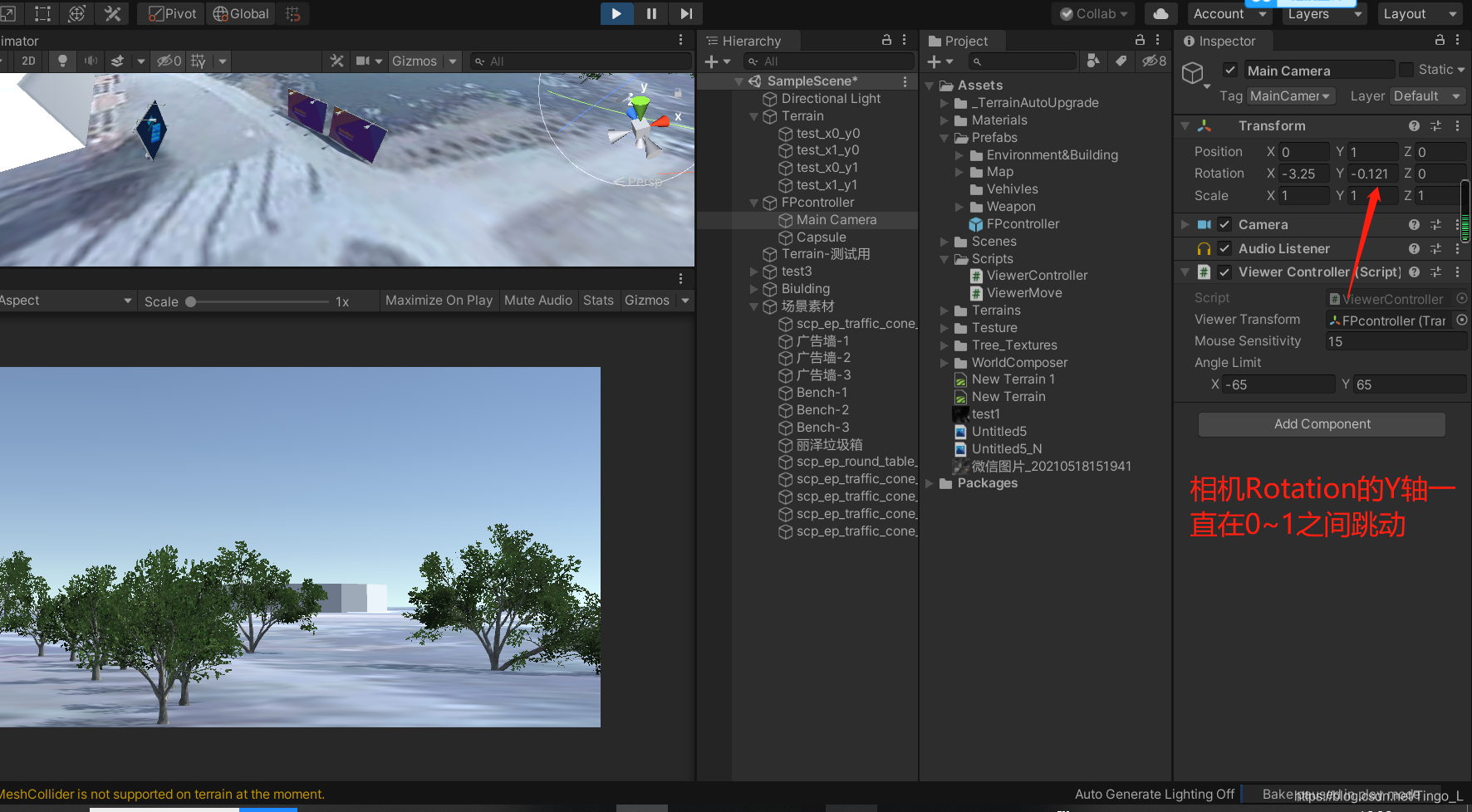Lock the Hierarchy panel
The height and width of the screenshot is (812, 1472).
pyautogui.click(x=886, y=40)
